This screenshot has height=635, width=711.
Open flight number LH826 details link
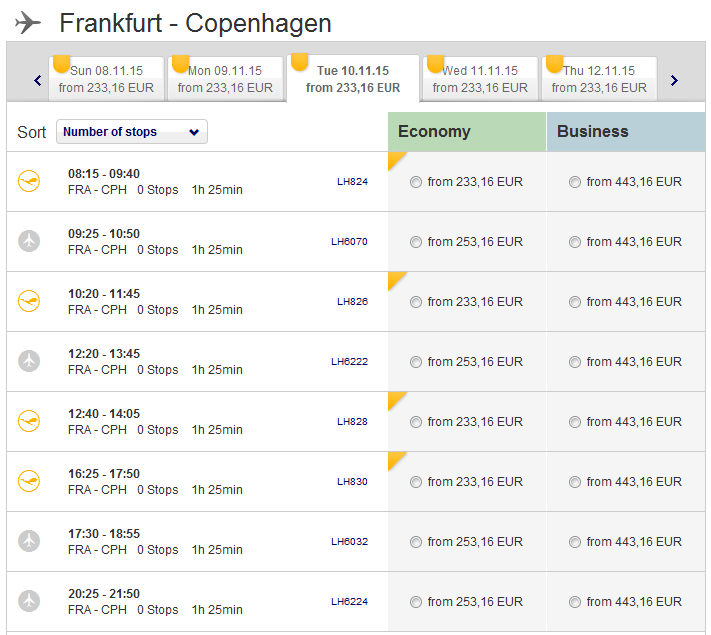click(x=352, y=301)
